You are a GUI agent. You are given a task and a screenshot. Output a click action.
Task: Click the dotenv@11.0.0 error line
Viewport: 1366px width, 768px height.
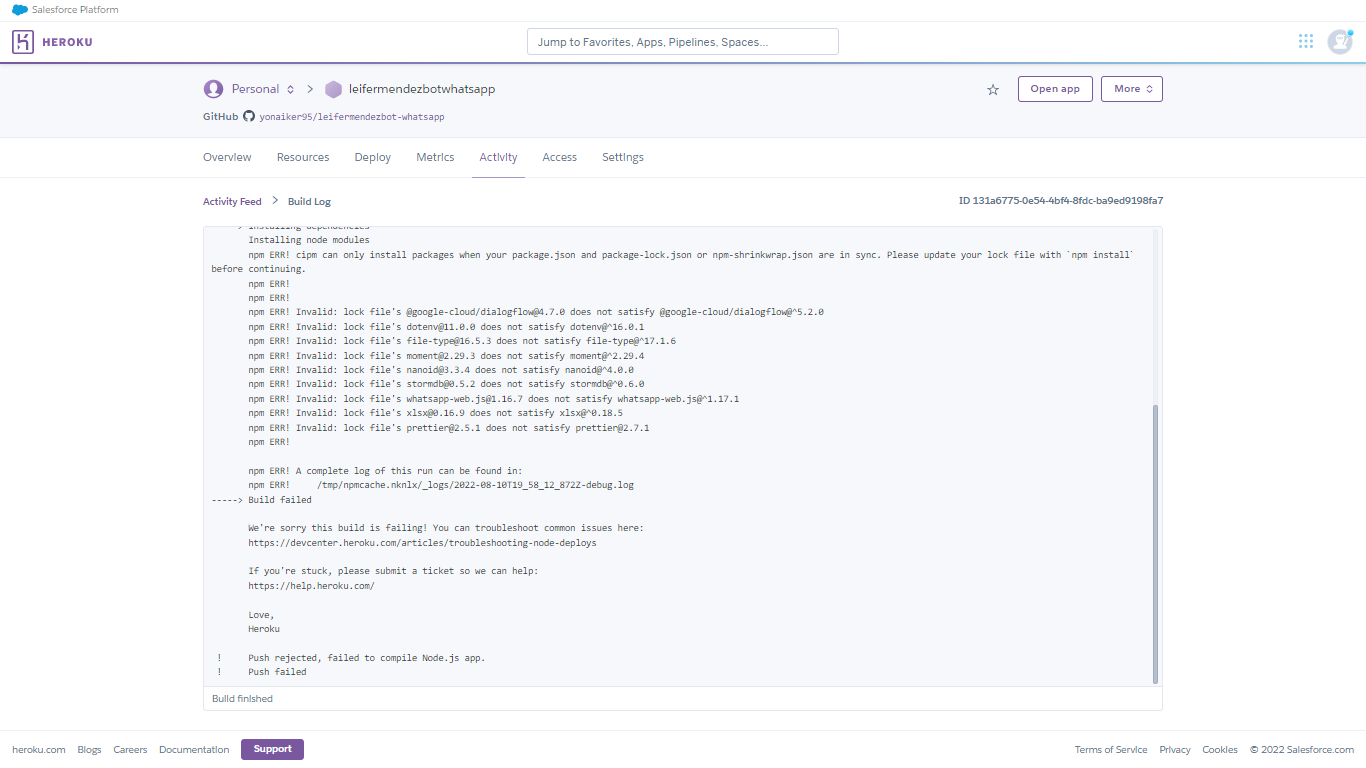[446, 326]
